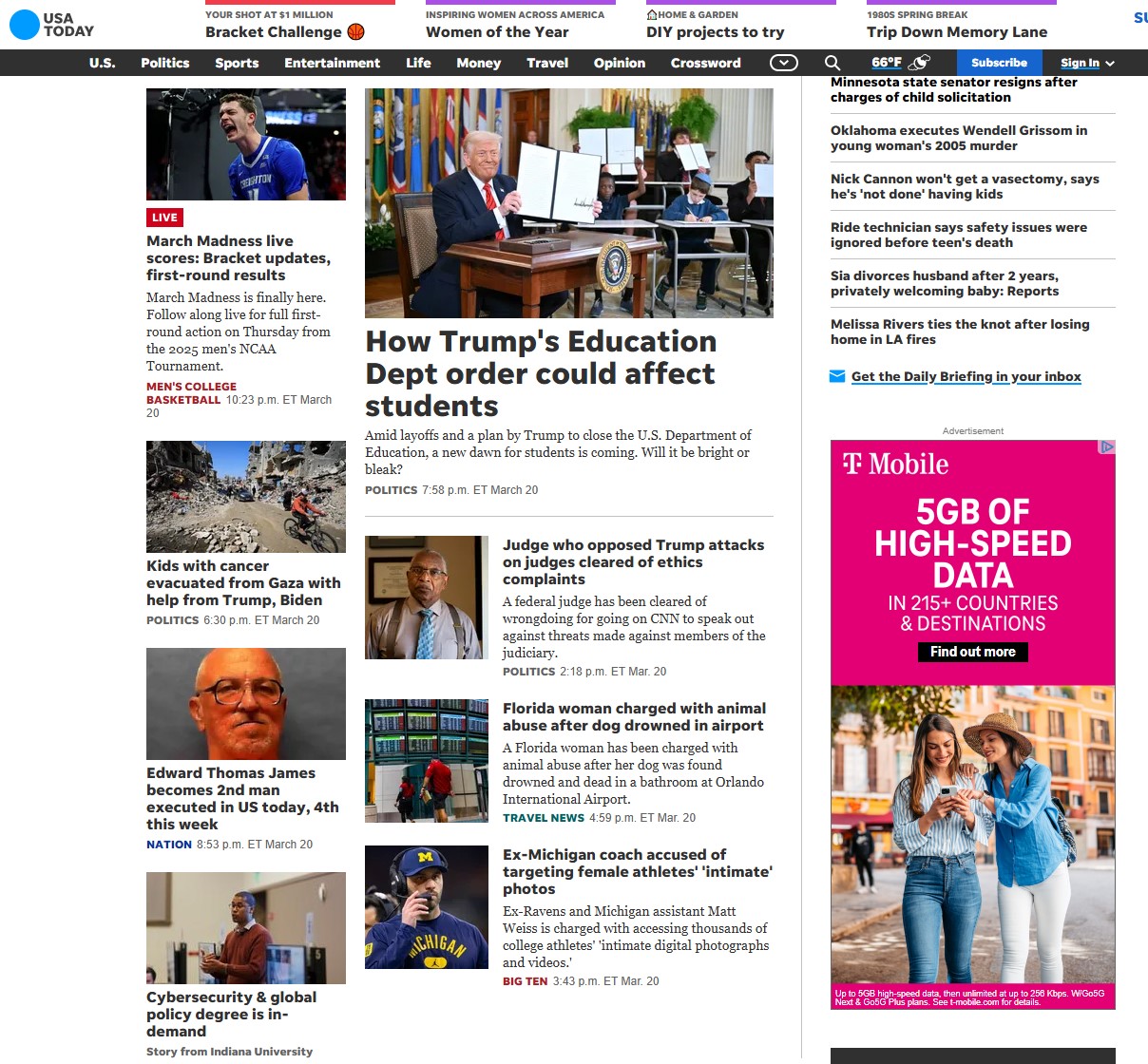Open Edward Thomas James execution story
Viewport: 1148px width, 1064px height.
tap(242, 799)
